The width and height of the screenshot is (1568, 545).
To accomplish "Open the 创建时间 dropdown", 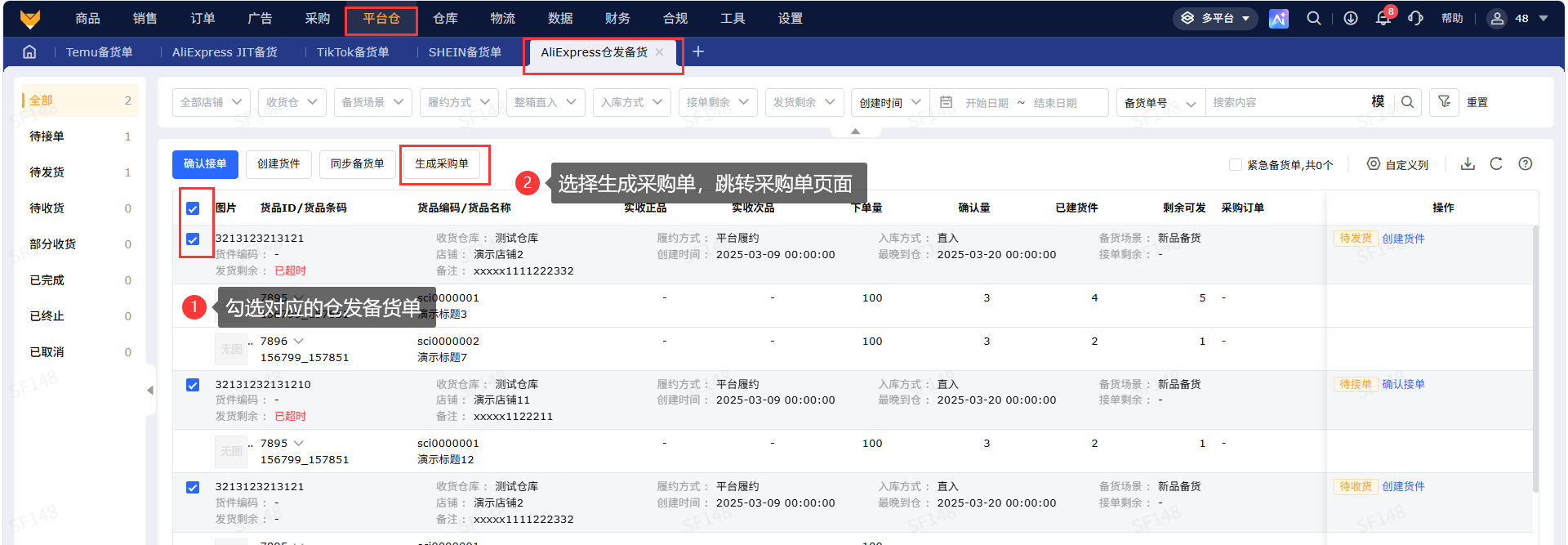I will tap(890, 102).
